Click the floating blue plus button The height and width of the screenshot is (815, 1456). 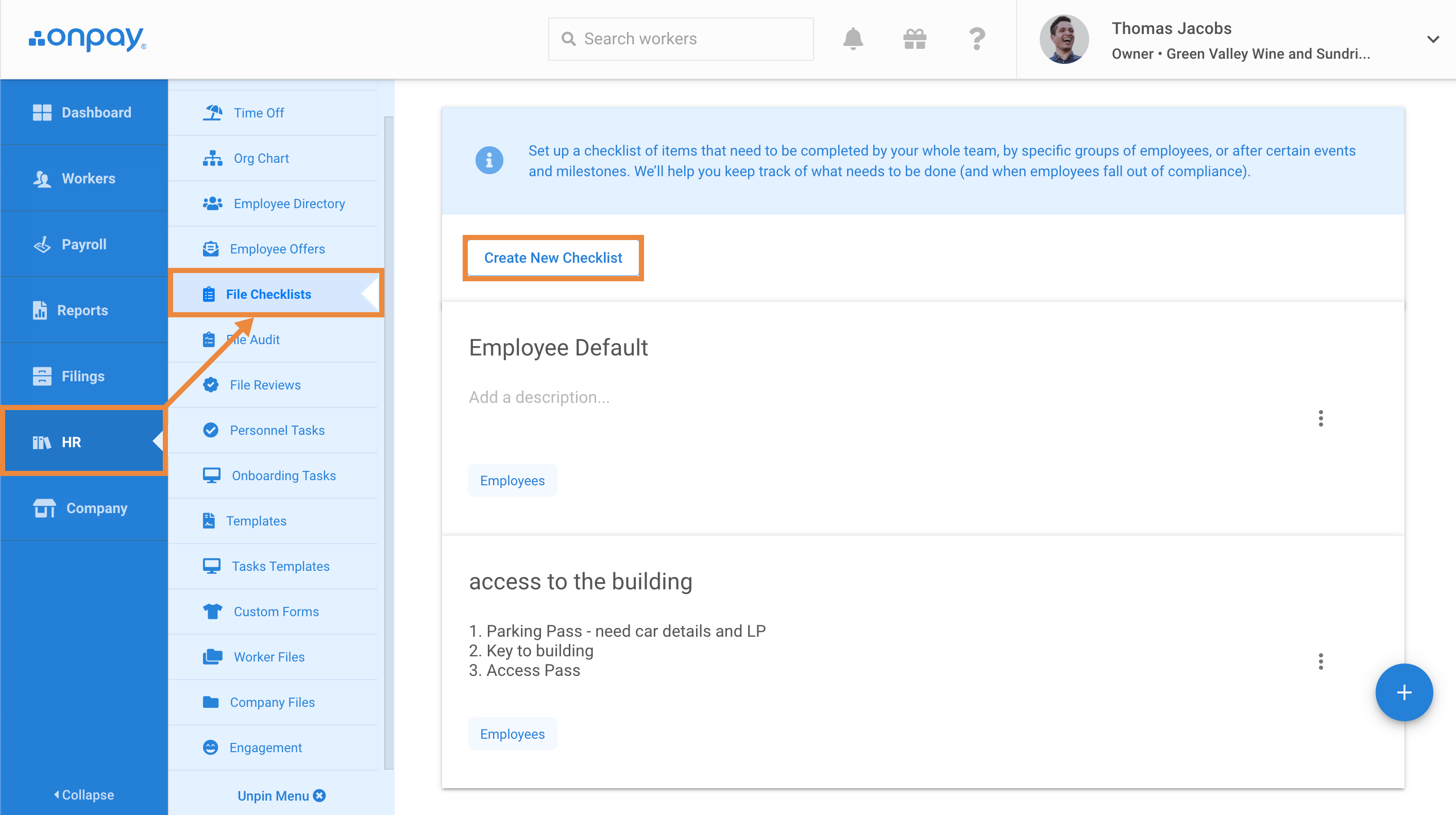pos(1404,692)
